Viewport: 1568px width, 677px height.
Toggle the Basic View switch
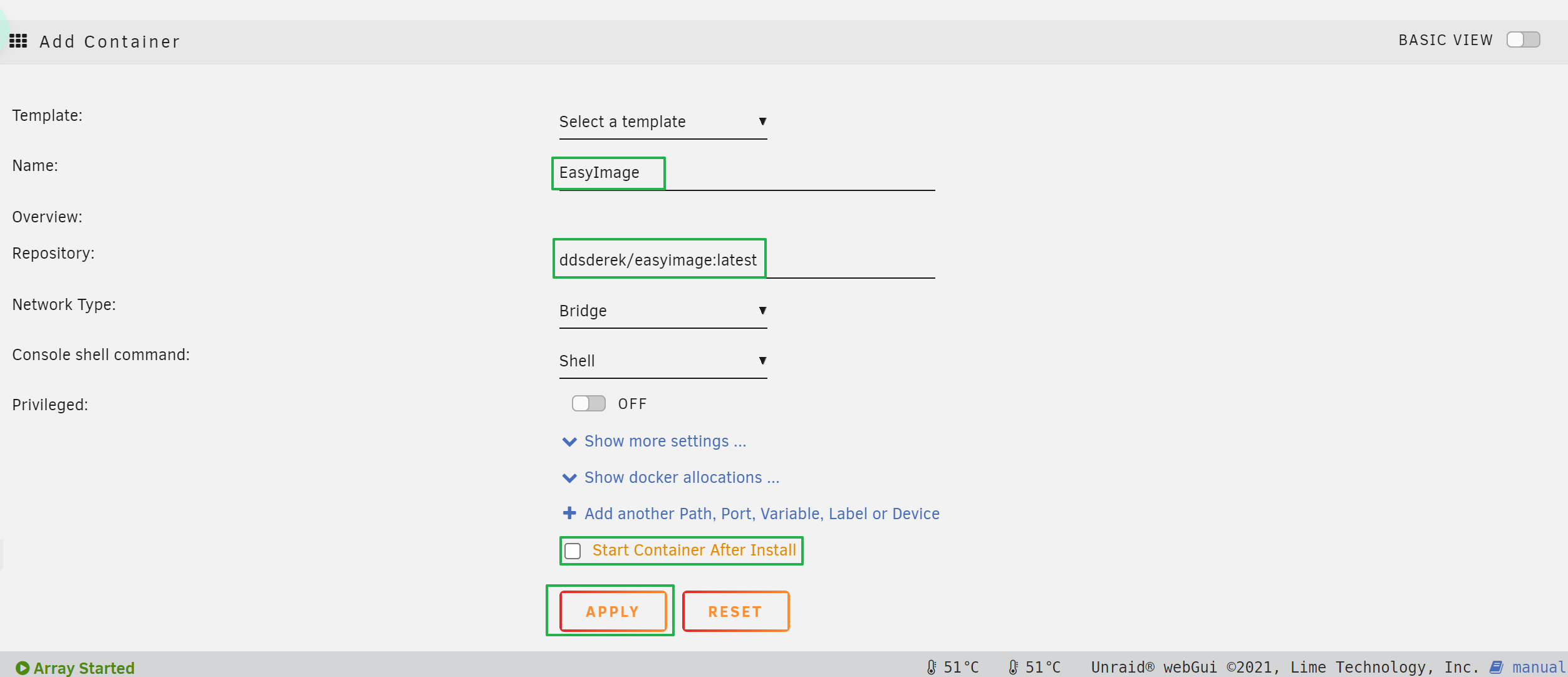(1523, 40)
